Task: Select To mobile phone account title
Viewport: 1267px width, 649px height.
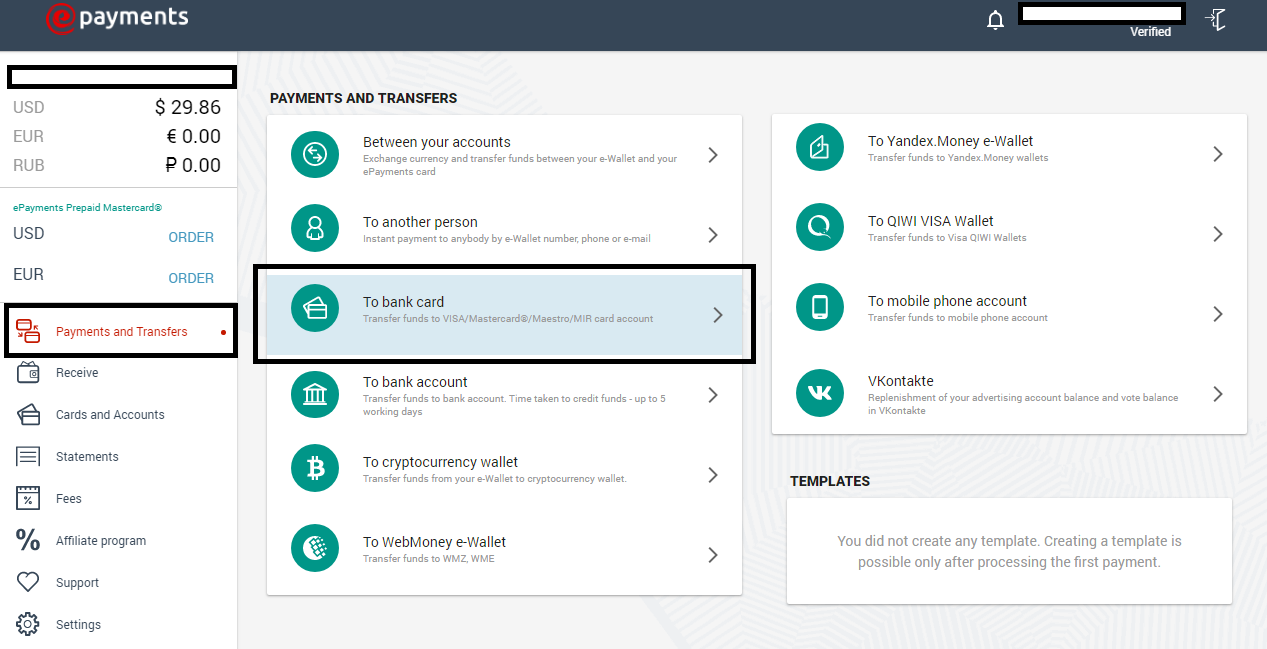Action: point(948,301)
